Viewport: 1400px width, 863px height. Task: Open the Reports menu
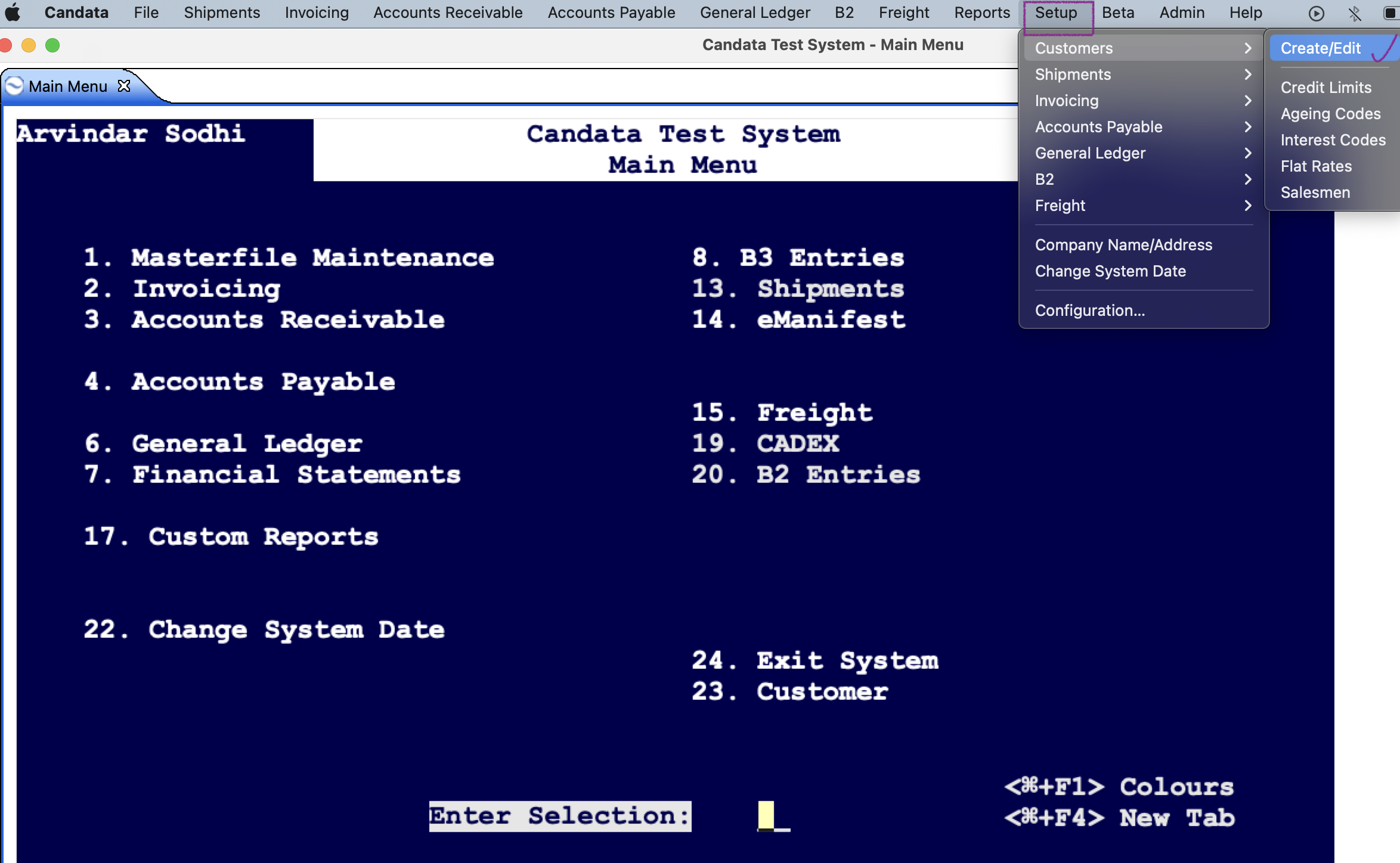click(x=982, y=13)
